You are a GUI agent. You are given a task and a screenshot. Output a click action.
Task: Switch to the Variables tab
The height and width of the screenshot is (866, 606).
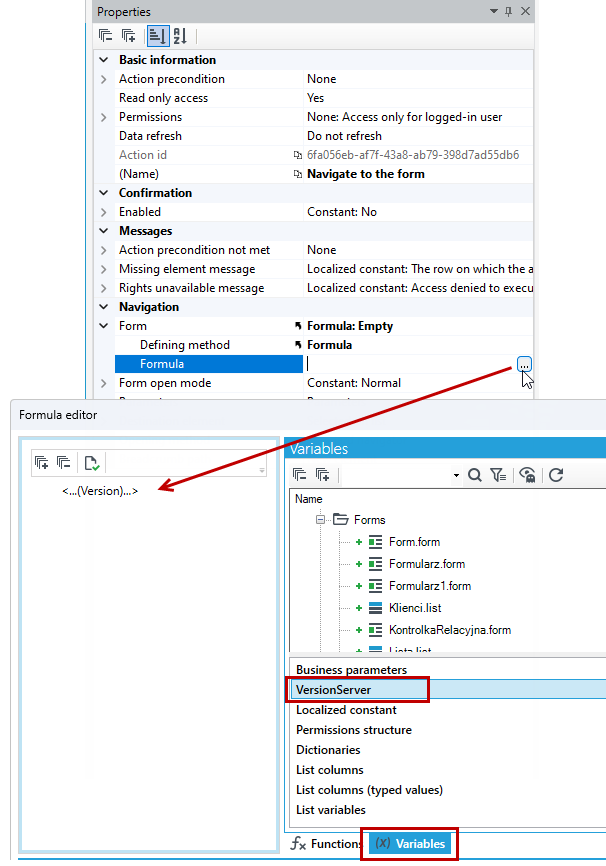point(410,844)
